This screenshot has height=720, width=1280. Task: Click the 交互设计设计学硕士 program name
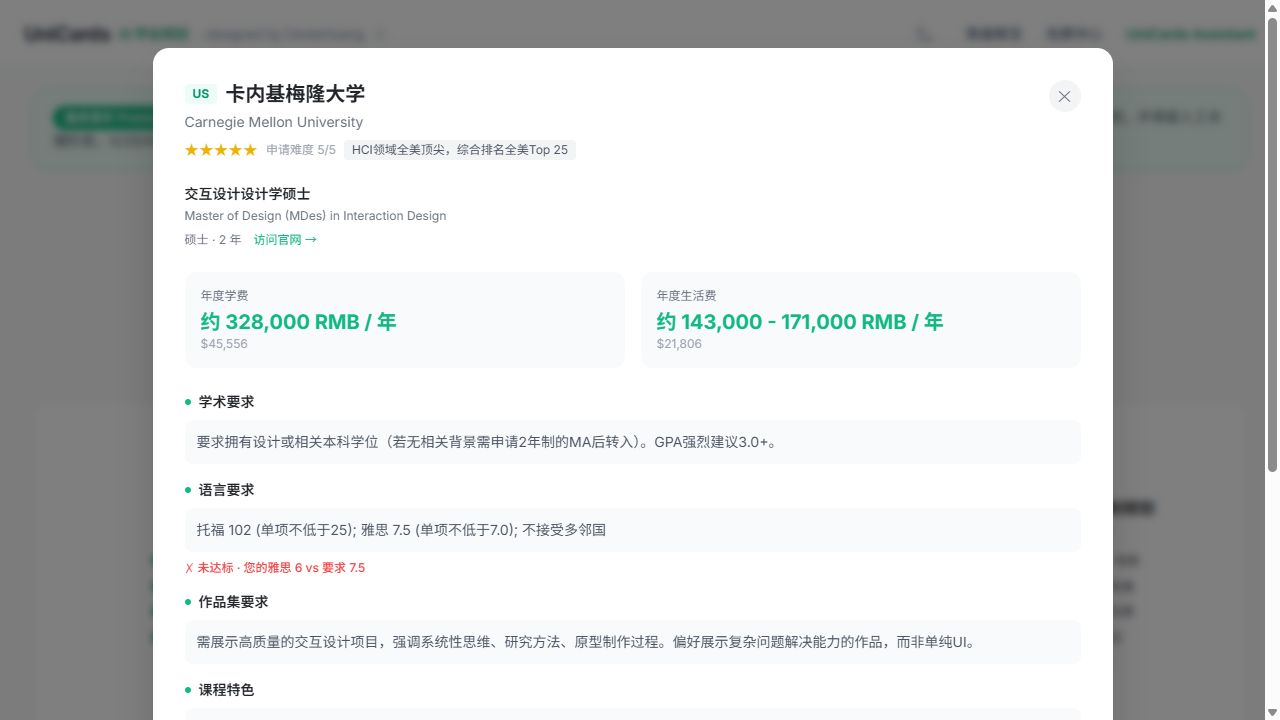[247, 194]
